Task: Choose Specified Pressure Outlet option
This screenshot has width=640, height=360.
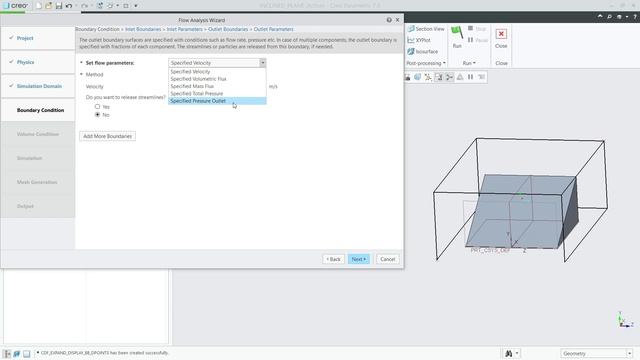Action: (217, 101)
